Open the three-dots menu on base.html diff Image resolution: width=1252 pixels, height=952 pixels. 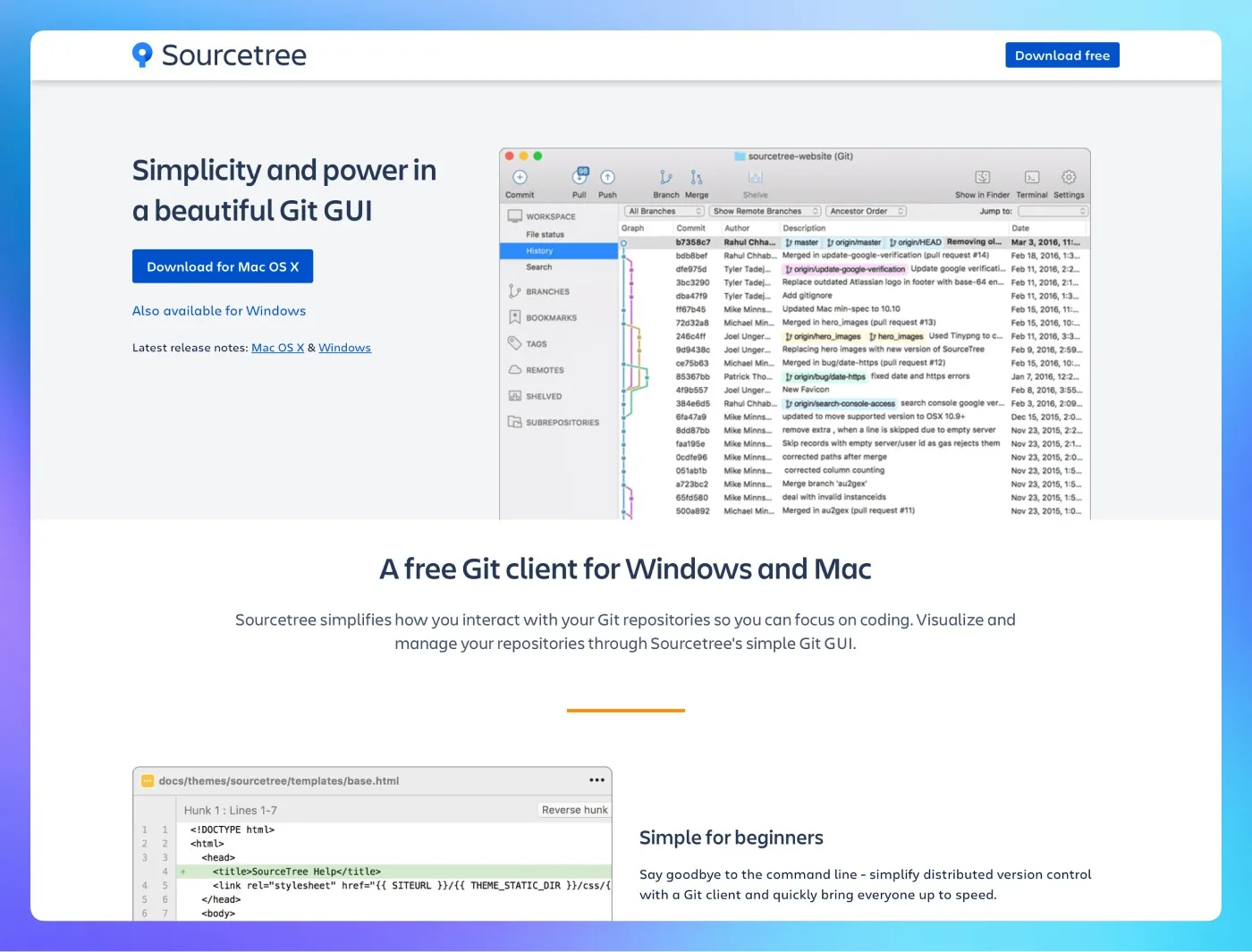click(x=596, y=780)
